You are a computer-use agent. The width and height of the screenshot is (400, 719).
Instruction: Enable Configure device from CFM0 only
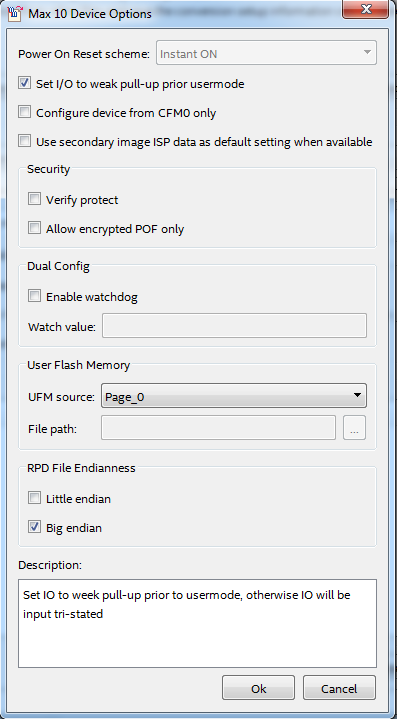(x=24, y=112)
